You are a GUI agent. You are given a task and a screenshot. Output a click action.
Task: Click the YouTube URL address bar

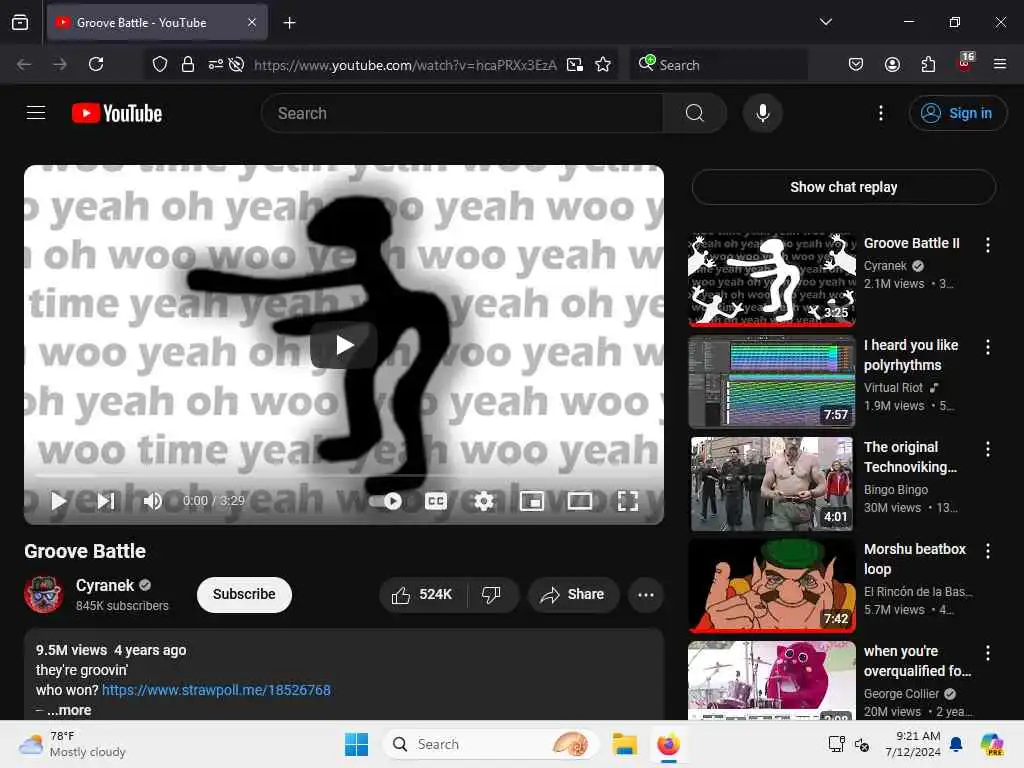(405, 65)
